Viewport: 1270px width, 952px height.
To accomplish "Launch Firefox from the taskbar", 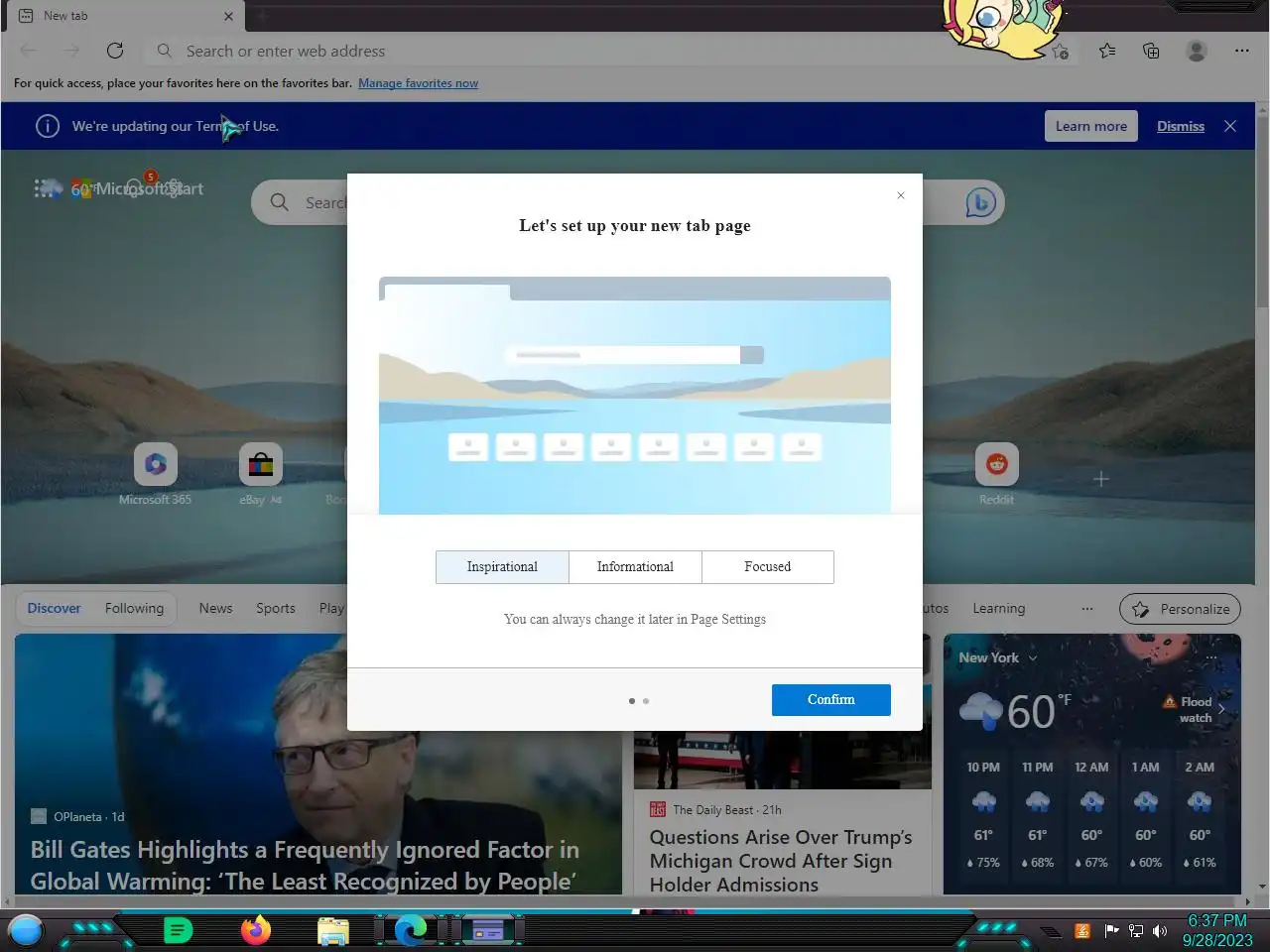I will (256, 930).
